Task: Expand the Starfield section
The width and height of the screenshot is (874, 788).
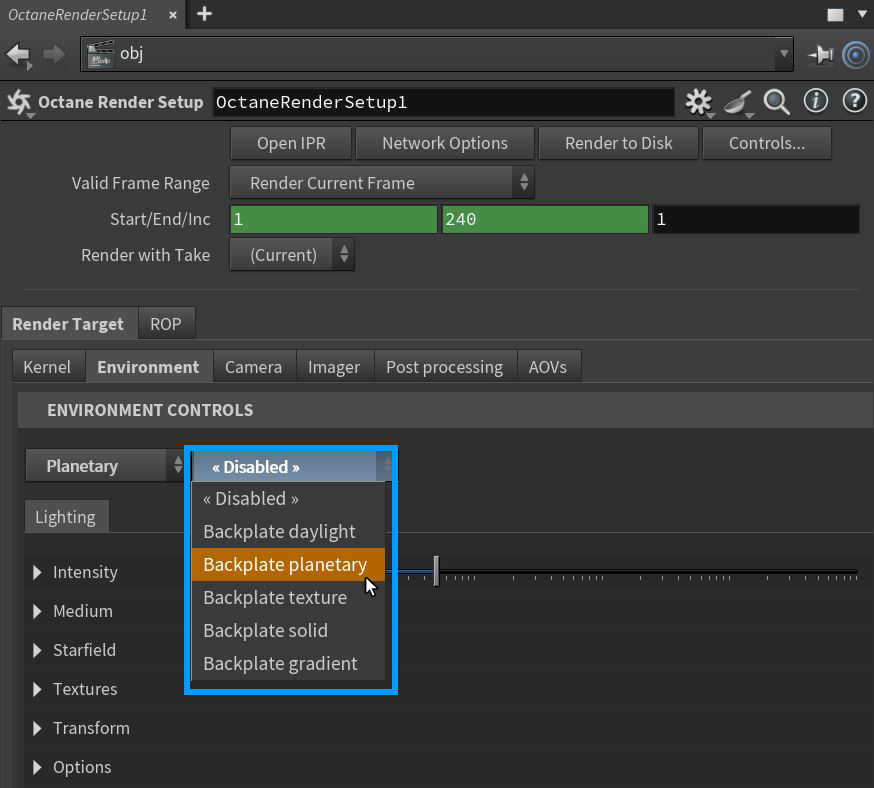Action: pos(37,650)
